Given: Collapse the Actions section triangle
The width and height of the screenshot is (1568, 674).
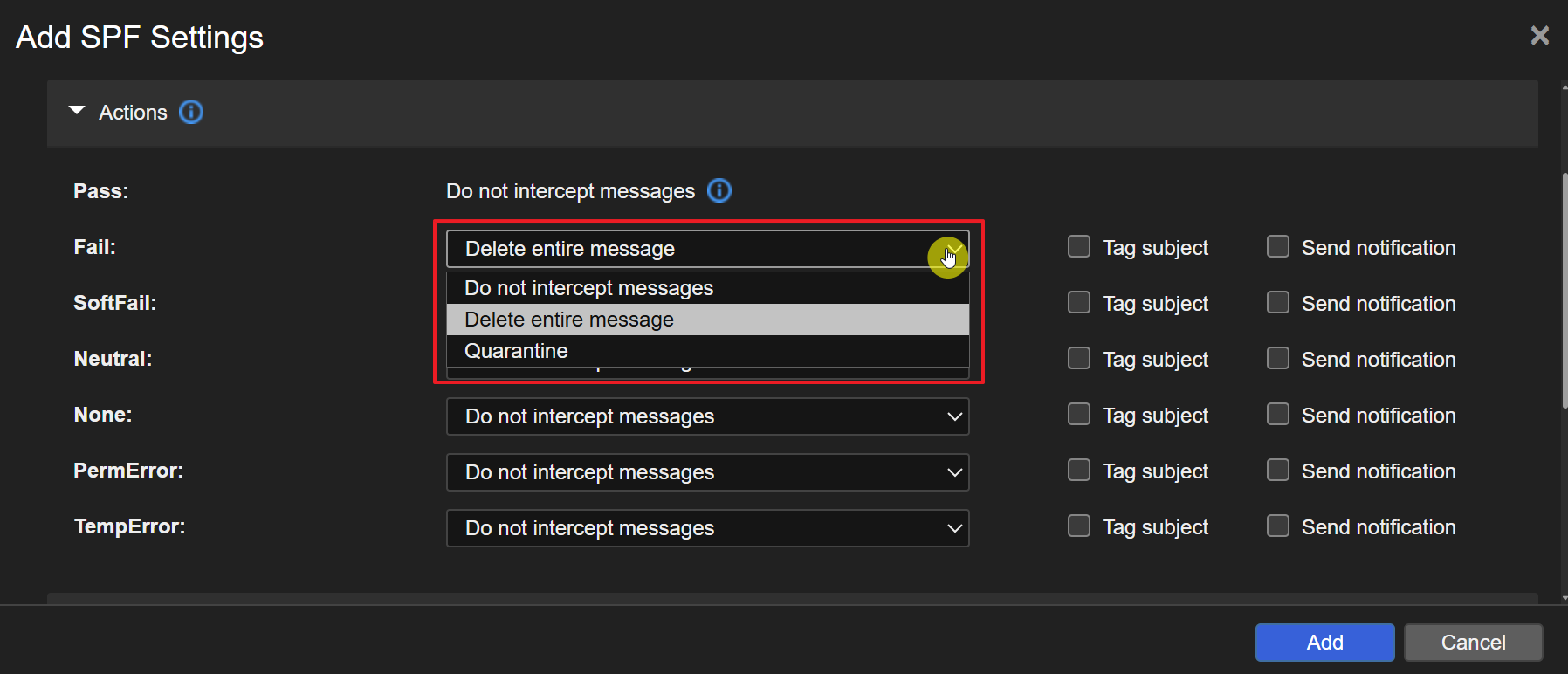Looking at the screenshot, I should click(77, 111).
